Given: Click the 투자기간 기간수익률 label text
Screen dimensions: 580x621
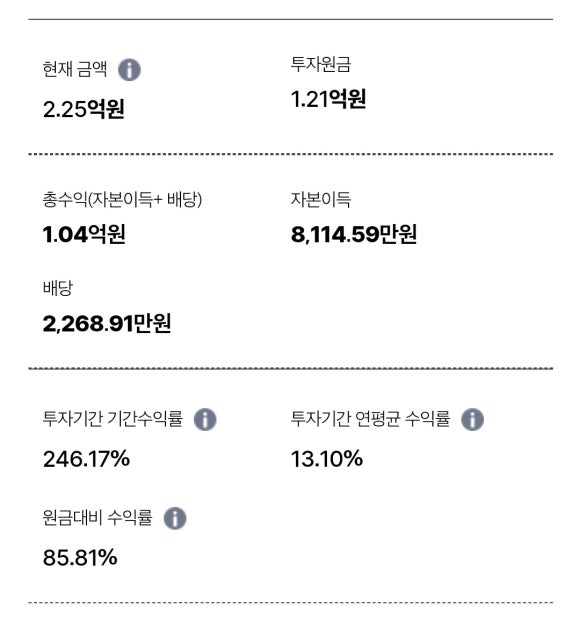Looking at the screenshot, I should point(113,419).
